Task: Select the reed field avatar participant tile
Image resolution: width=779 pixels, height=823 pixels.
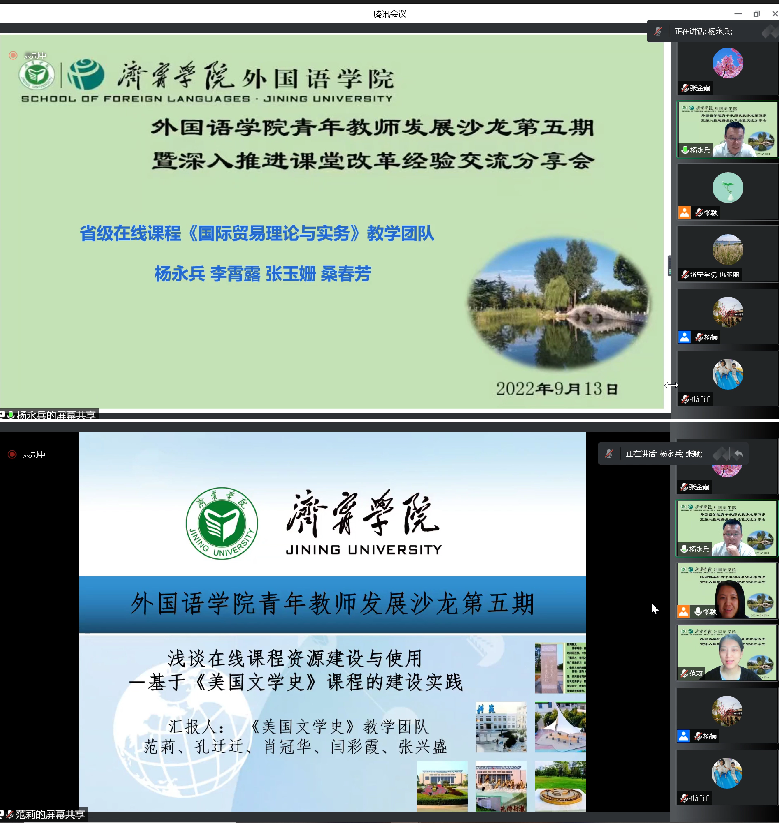Action: coord(727,250)
